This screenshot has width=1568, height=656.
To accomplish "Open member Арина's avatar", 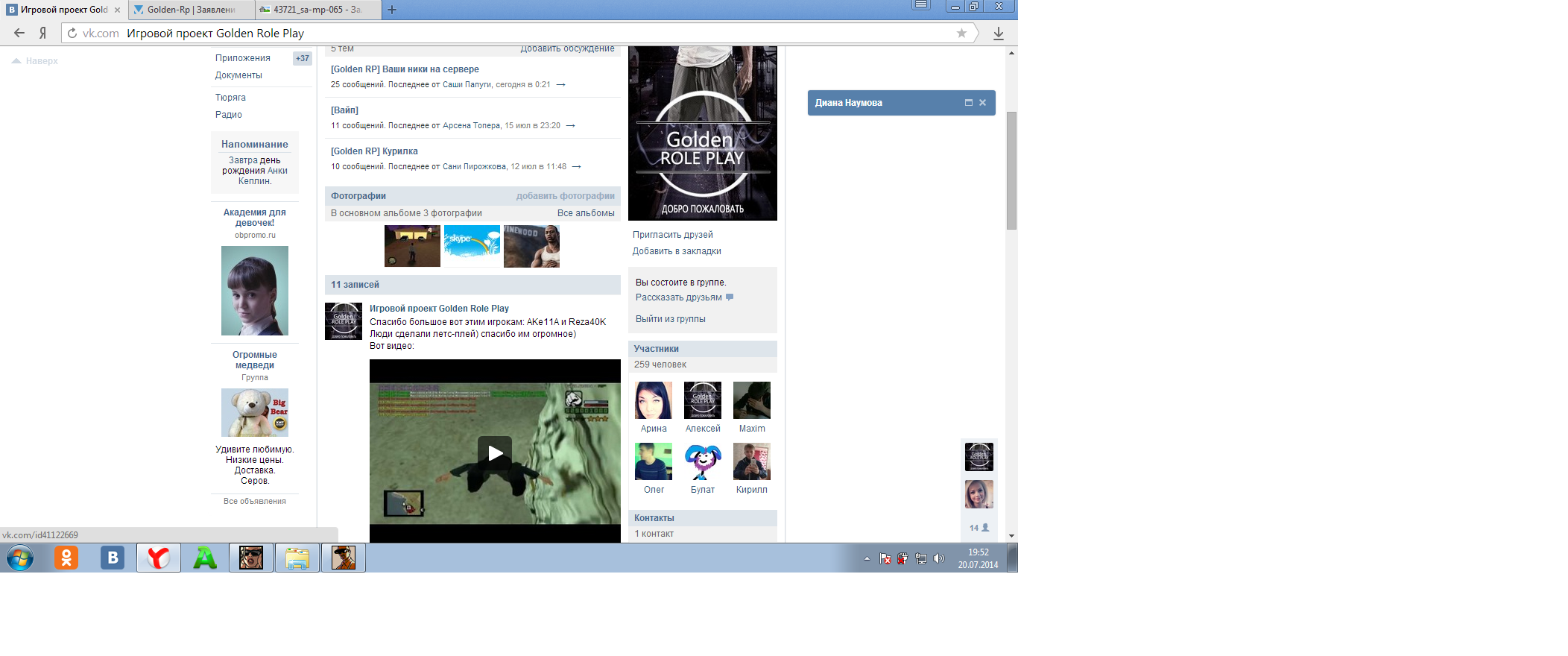I will coord(654,400).
